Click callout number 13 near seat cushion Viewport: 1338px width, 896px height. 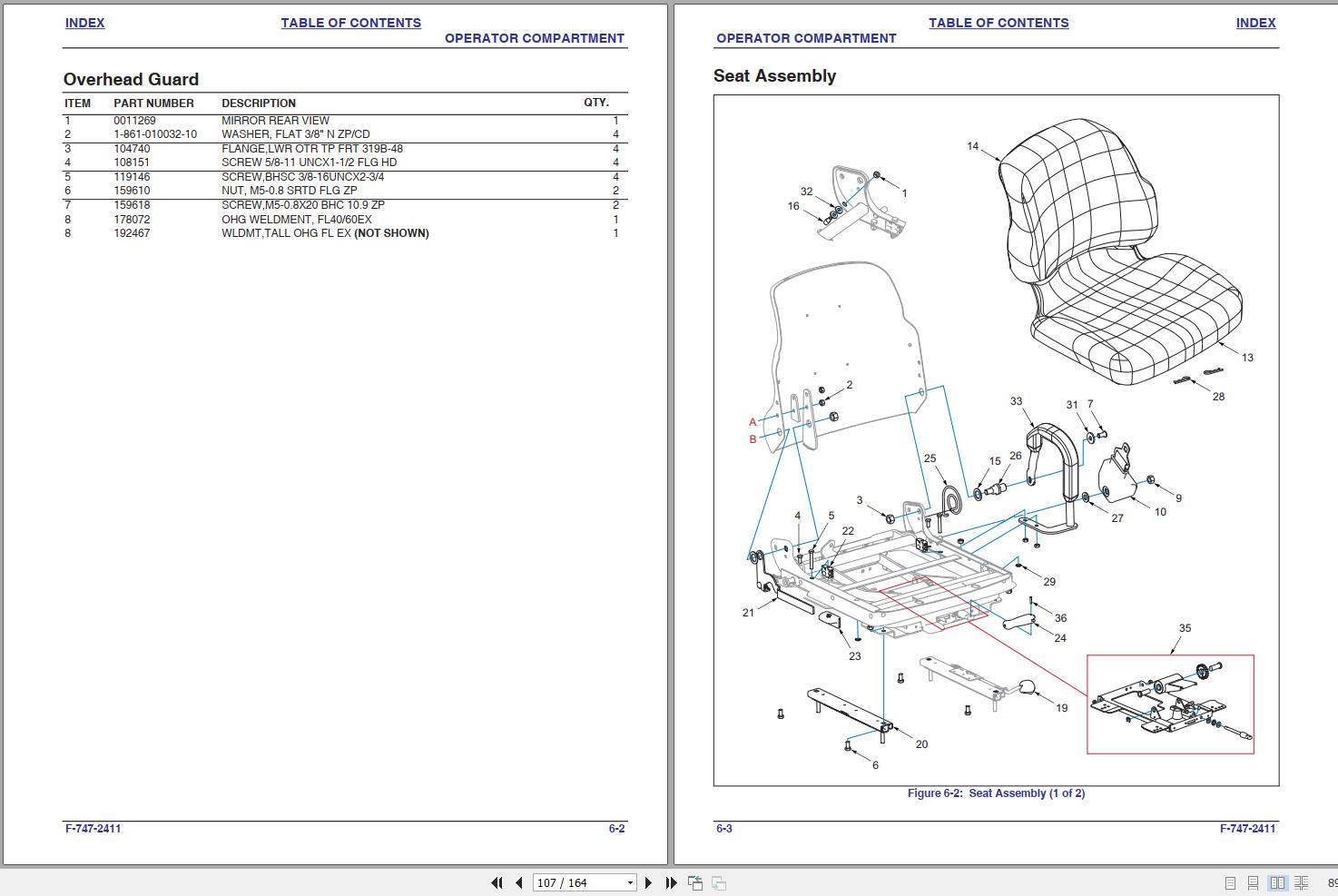click(1247, 358)
